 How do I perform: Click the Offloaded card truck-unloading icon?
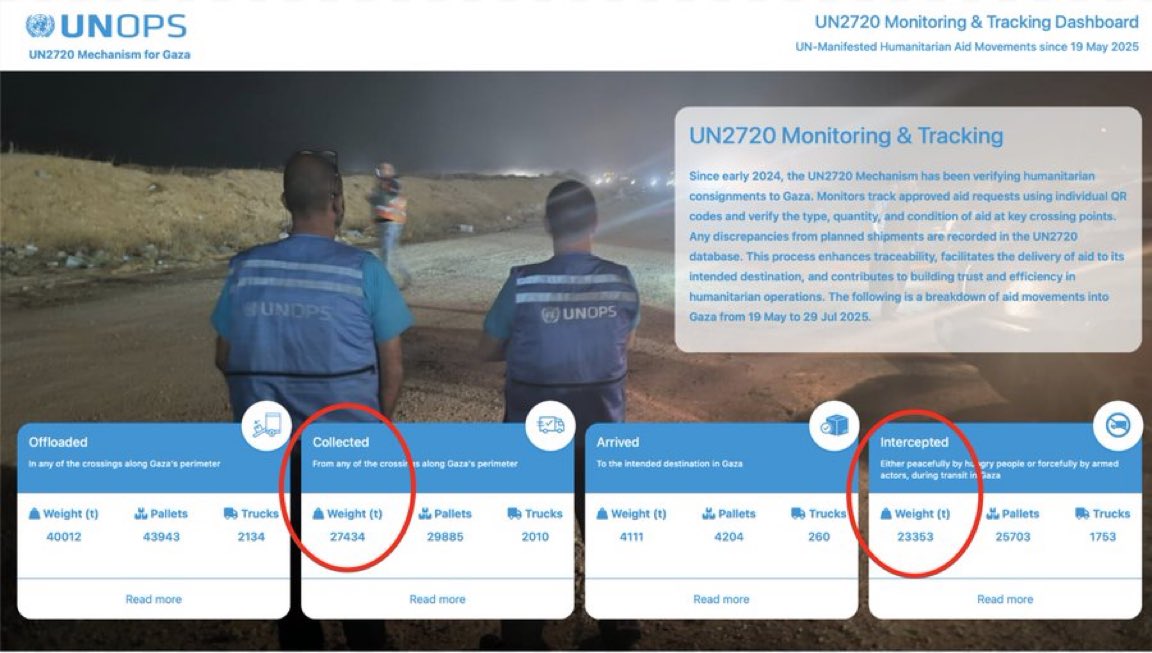[267, 425]
